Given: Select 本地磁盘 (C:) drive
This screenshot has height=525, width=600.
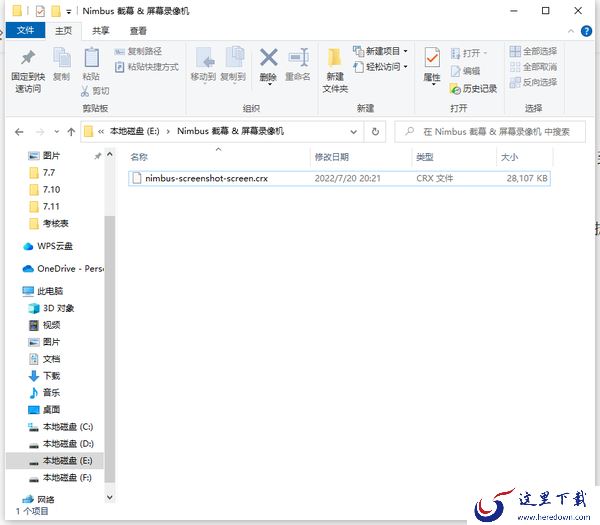Looking at the screenshot, I should pos(61,427).
